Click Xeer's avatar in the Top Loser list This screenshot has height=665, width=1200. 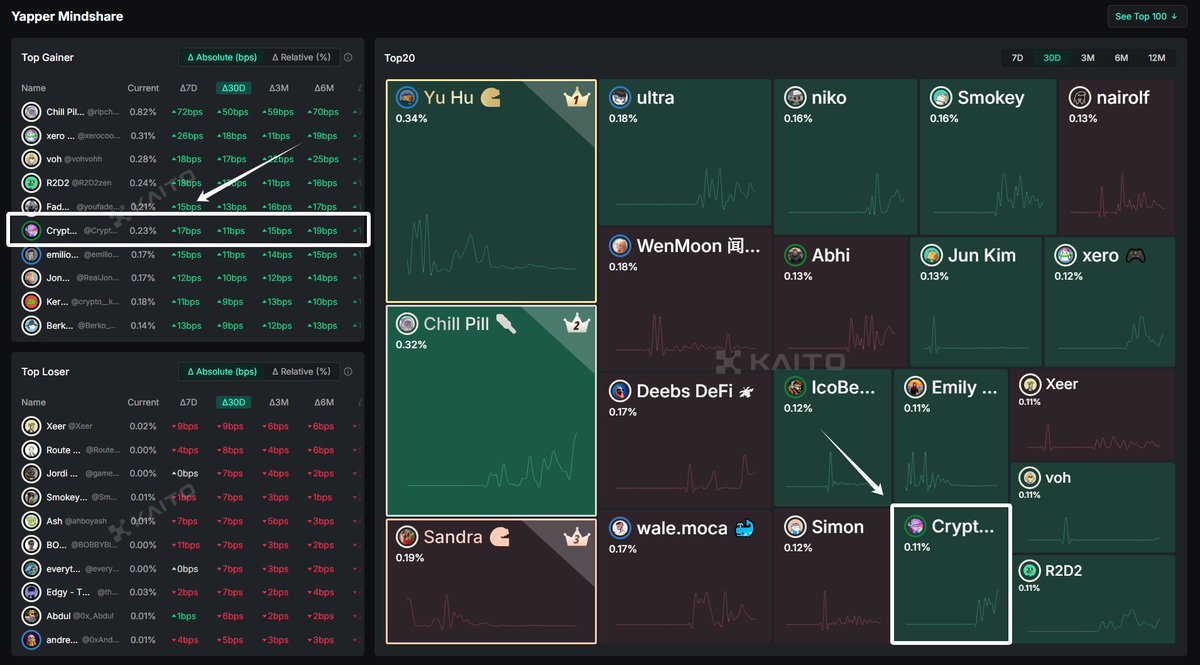[31, 426]
